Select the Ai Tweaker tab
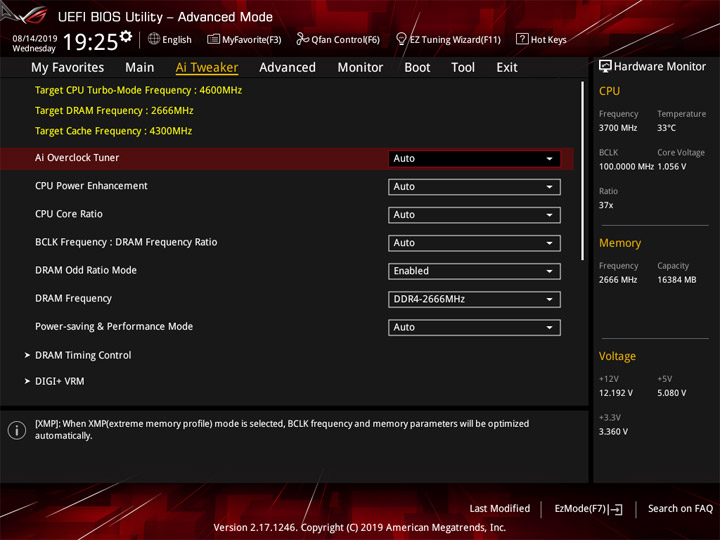Image resolution: width=720 pixels, height=540 pixels. (x=207, y=68)
